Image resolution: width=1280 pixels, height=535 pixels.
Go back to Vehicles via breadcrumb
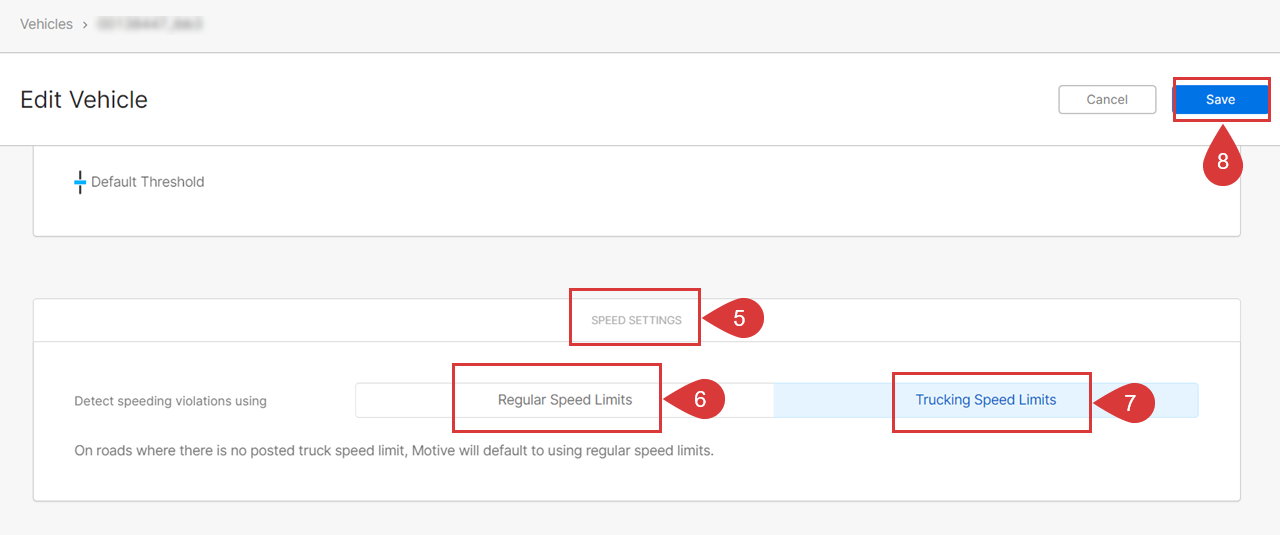click(x=46, y=24)
